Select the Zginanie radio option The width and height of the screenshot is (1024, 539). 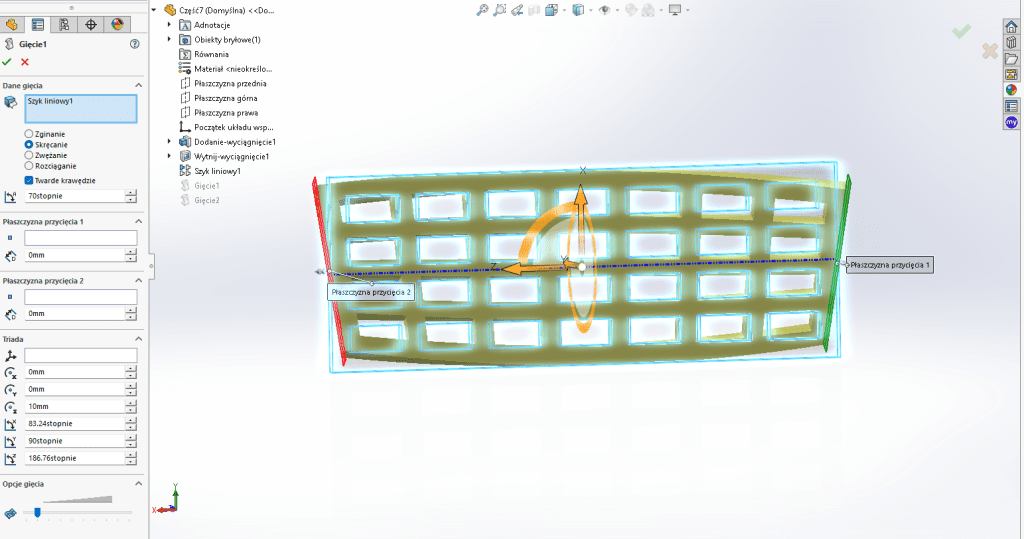[x=29, y=133]
